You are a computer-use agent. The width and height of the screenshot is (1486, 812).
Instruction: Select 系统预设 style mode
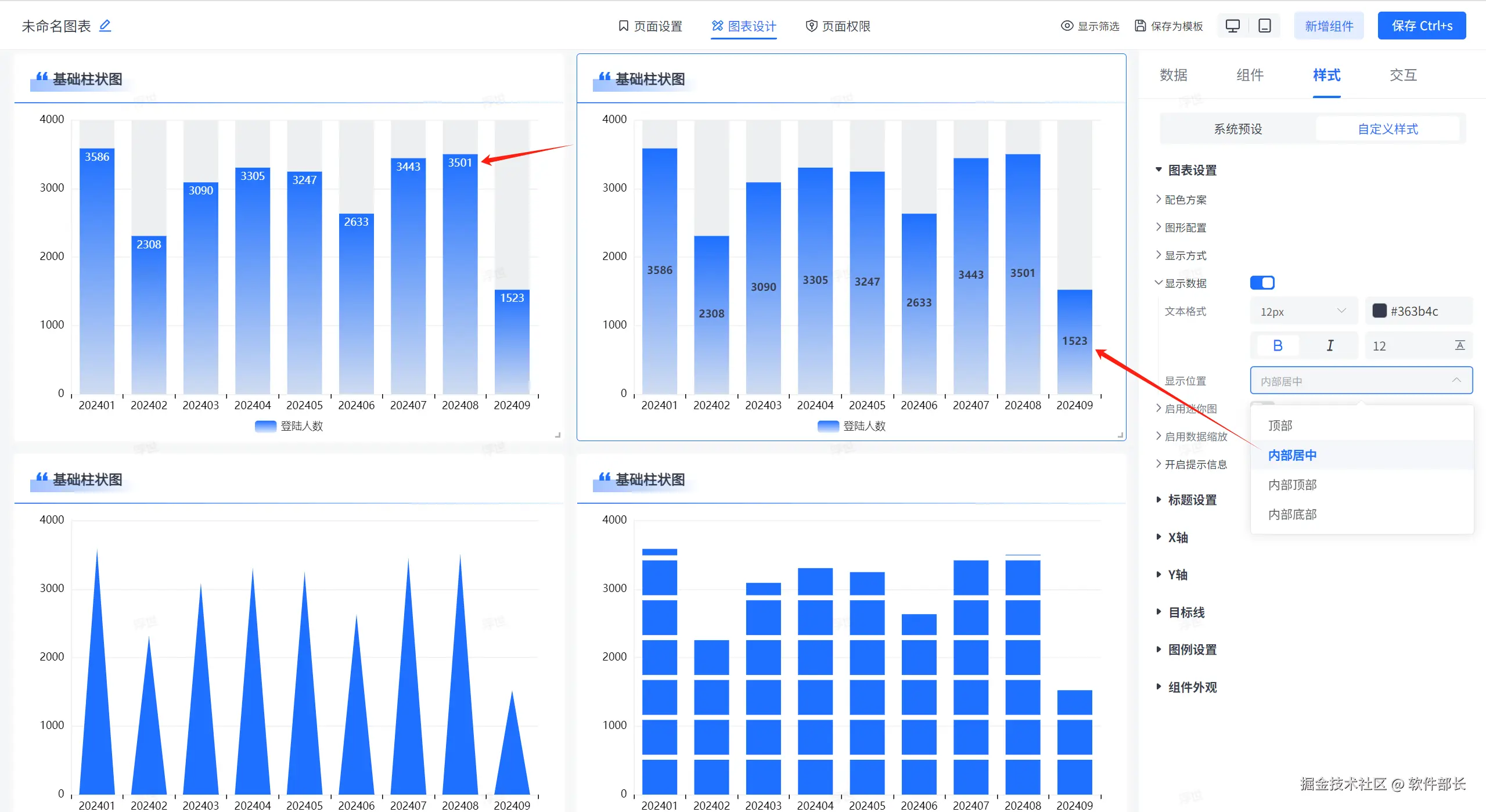1237,129
